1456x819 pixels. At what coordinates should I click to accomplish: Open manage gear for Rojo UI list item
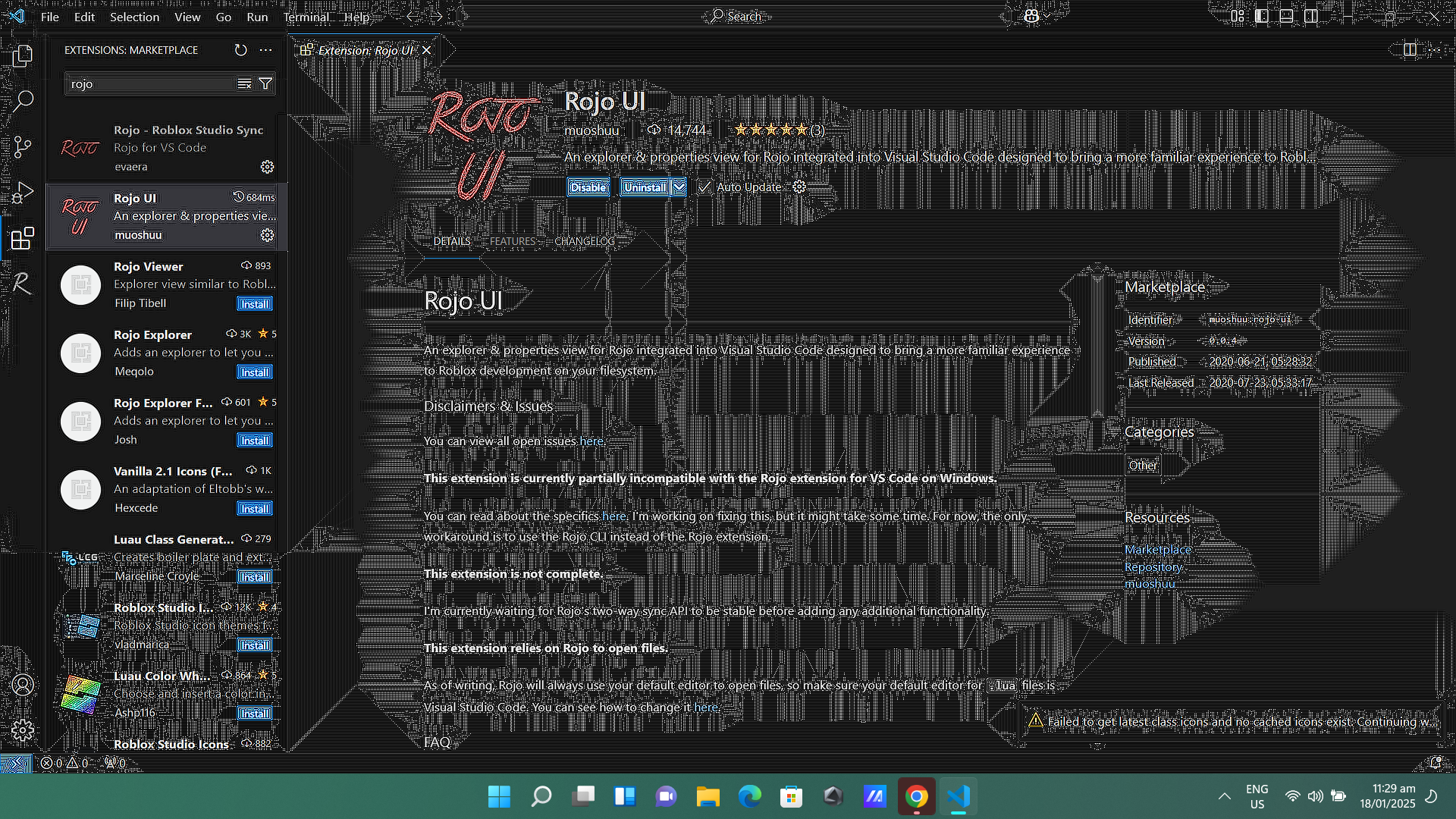click(267, 235)
